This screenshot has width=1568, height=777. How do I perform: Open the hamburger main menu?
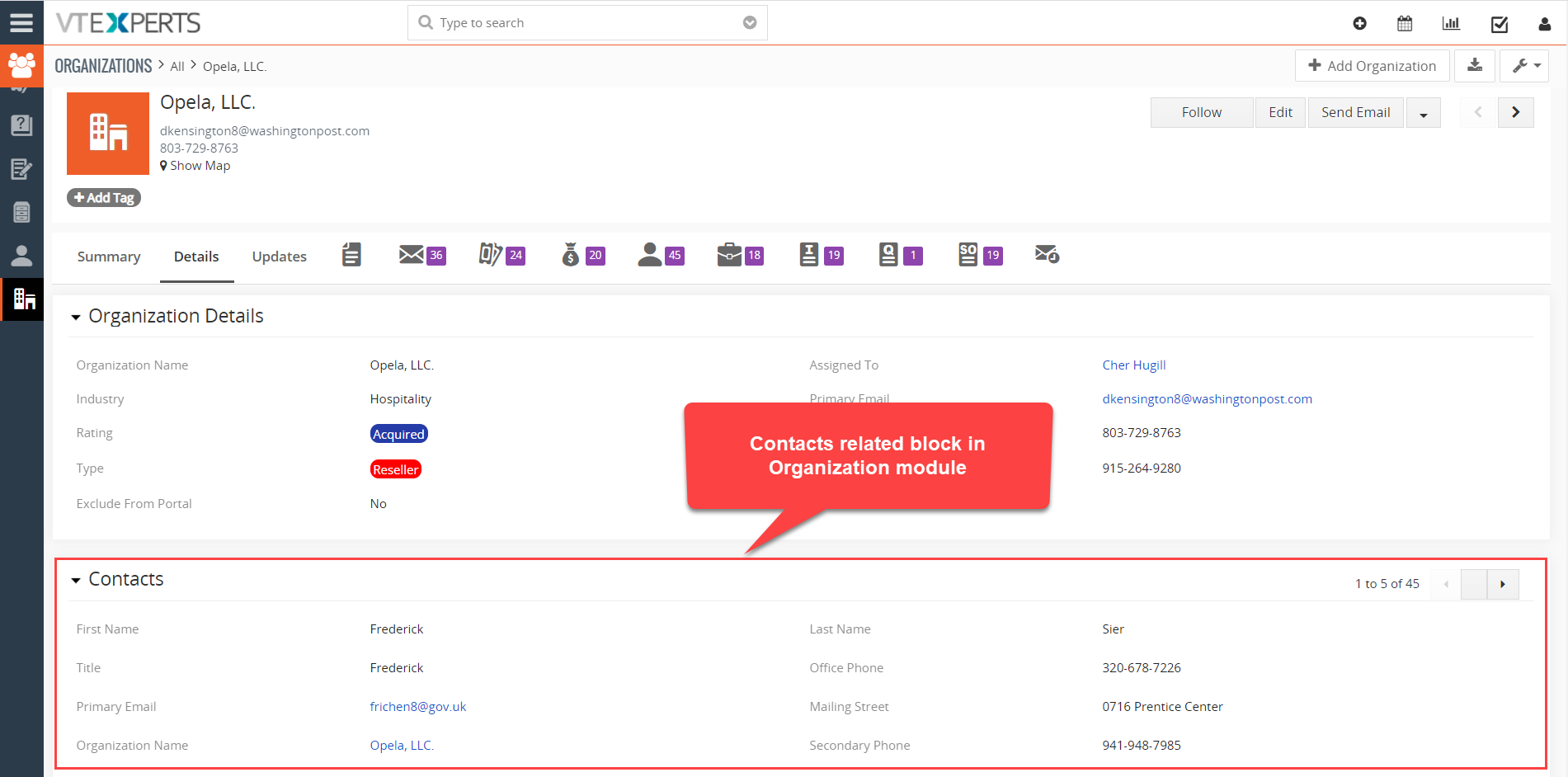tap(21, 22)
